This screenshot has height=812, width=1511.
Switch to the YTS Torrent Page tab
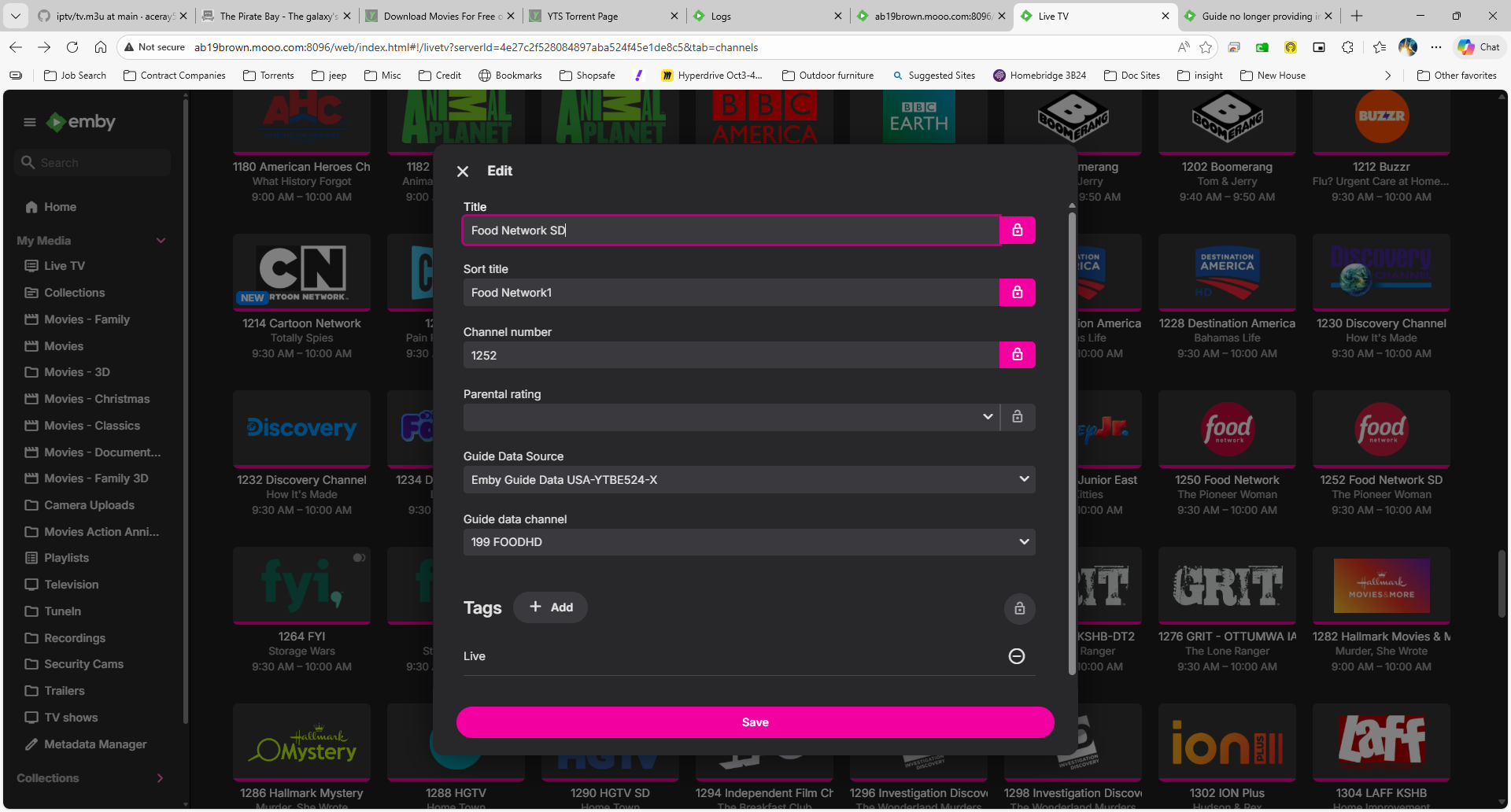603,16
